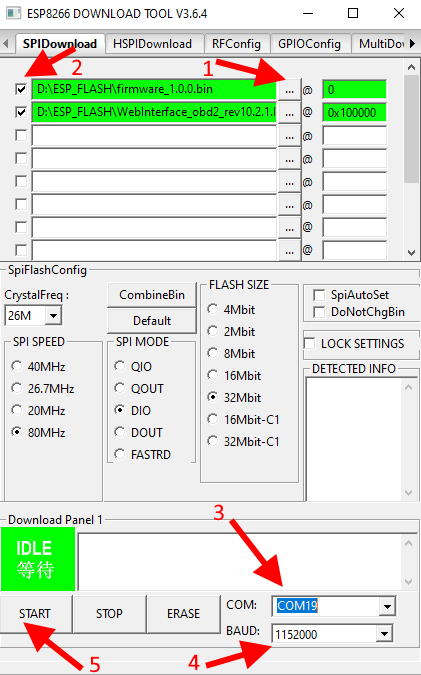Click the START button
The width and height of the screenshot is (421, 675).
35,613
